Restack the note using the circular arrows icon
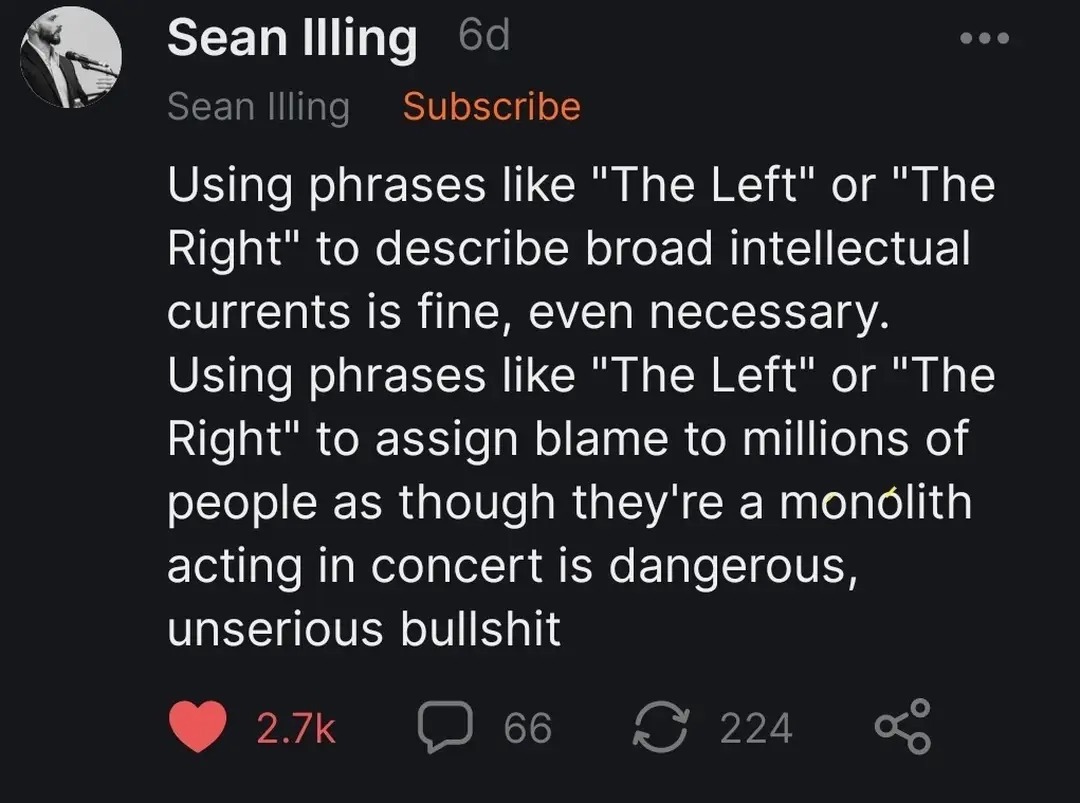The height and width of the screenshot is (803, 1080). [x=660, y=727]
